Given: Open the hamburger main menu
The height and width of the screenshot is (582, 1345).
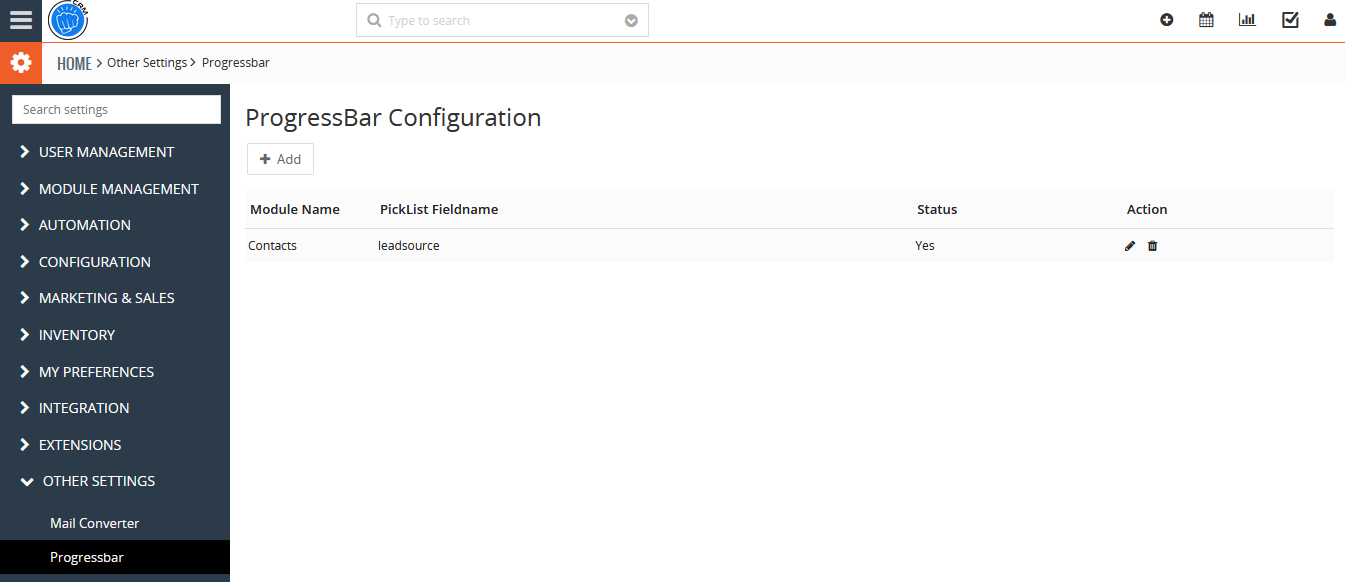Looking at the screenshot, I should click(x=20, y=20).
